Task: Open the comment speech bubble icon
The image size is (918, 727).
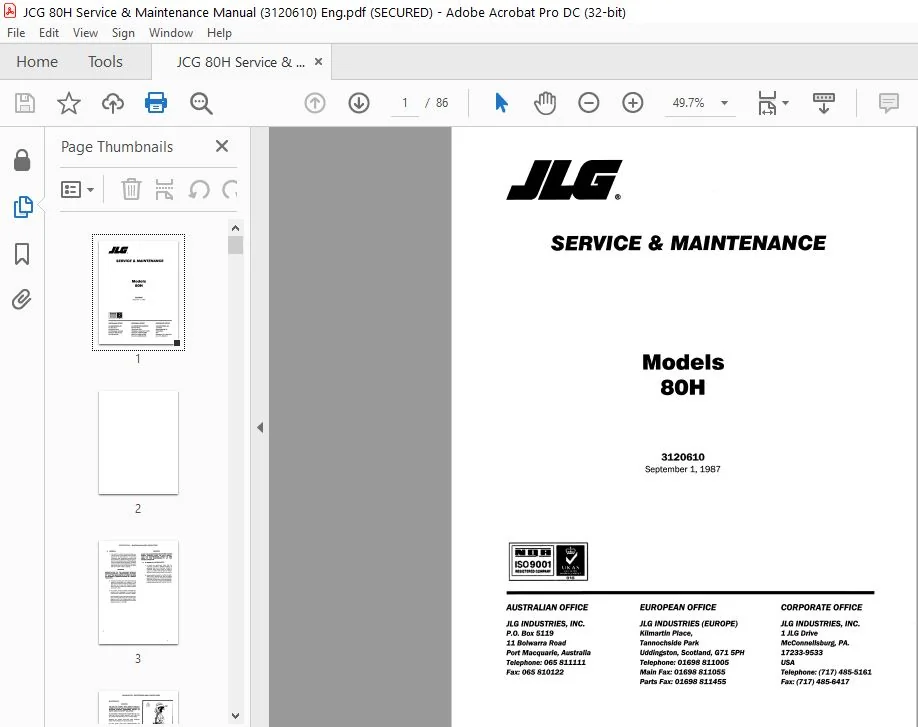Action: 889,103
